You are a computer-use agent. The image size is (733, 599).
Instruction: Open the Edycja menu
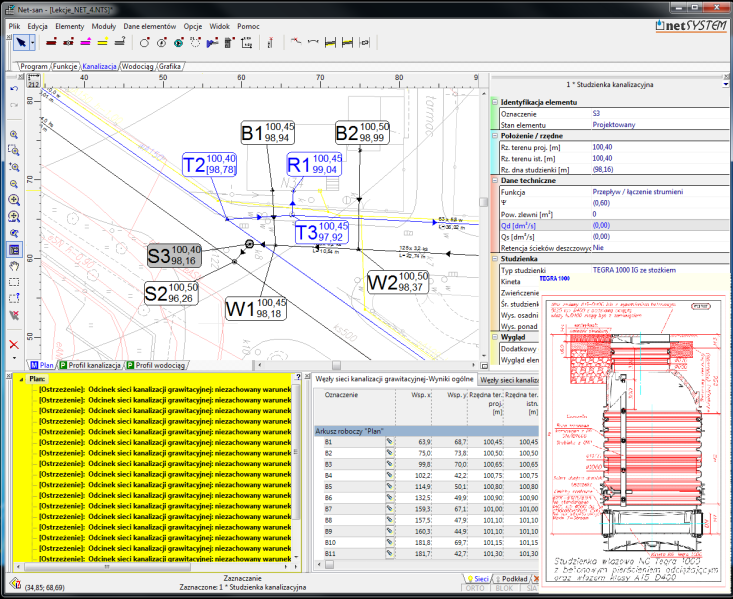coord(37,26)
